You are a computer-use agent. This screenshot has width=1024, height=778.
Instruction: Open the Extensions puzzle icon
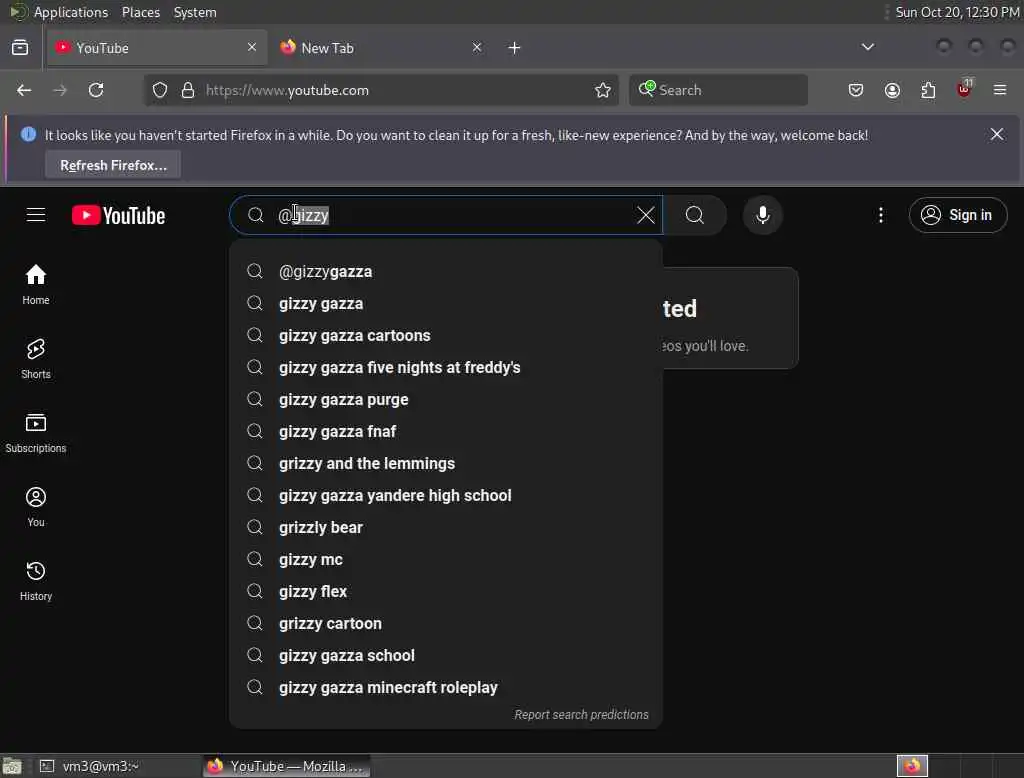tap(928, 90)
